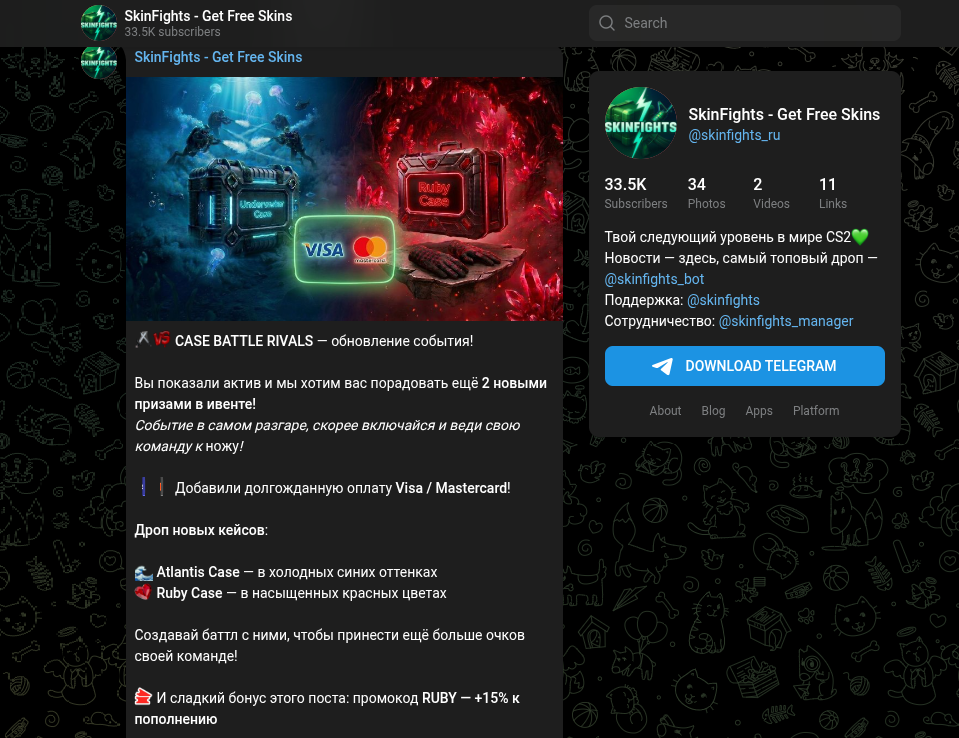Screen dimensions: 959x738
Task: Click the 2 Videos counter
Action: (771, 193)
